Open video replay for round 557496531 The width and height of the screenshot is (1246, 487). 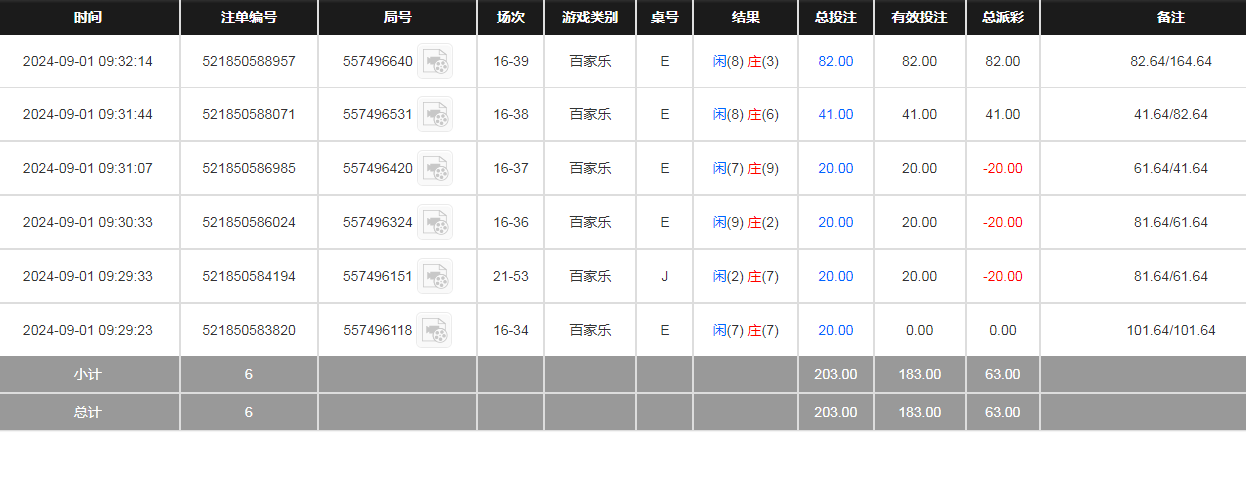[x=435, y=115]
